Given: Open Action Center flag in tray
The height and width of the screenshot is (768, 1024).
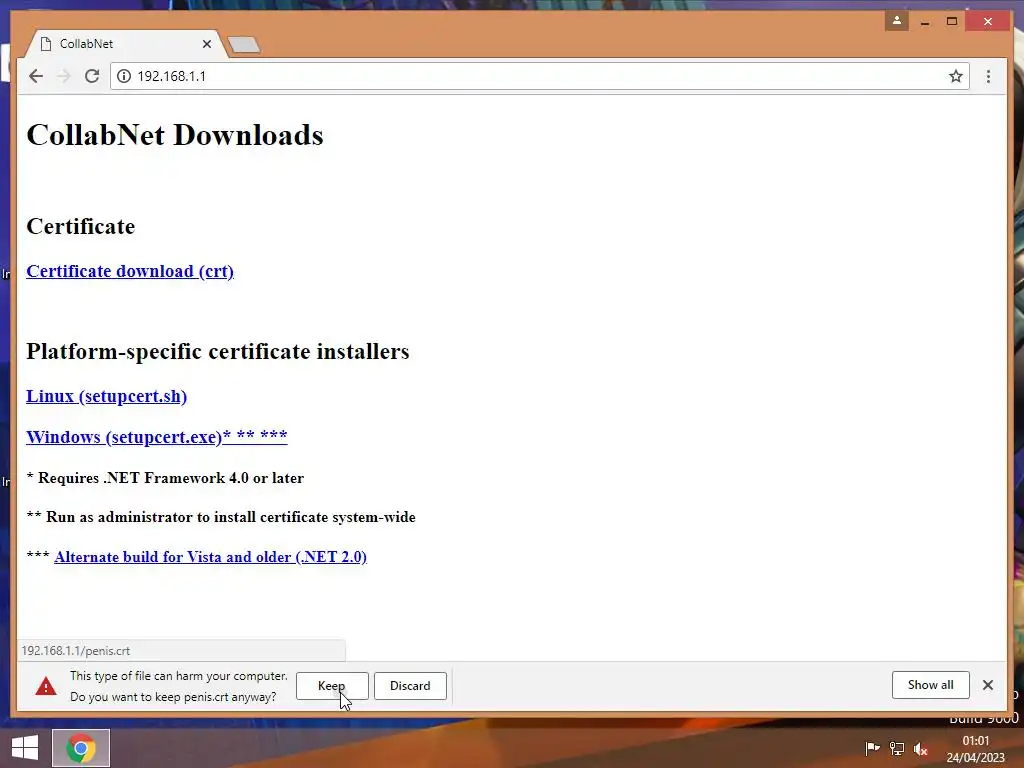Looking at the screenshot, I should 872,748.
